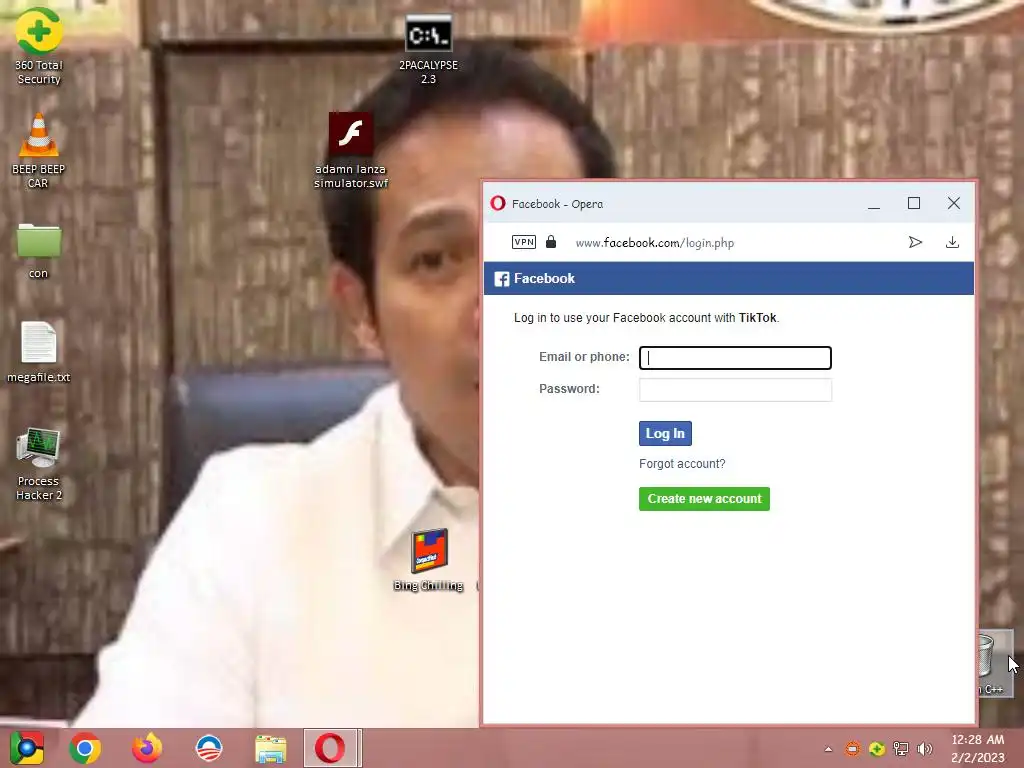Image resolution: width=1024 pixels, height=768 pixels.
Task: Click Opera taskbar button
Action: pyautogui.click(x=332, y=748)
